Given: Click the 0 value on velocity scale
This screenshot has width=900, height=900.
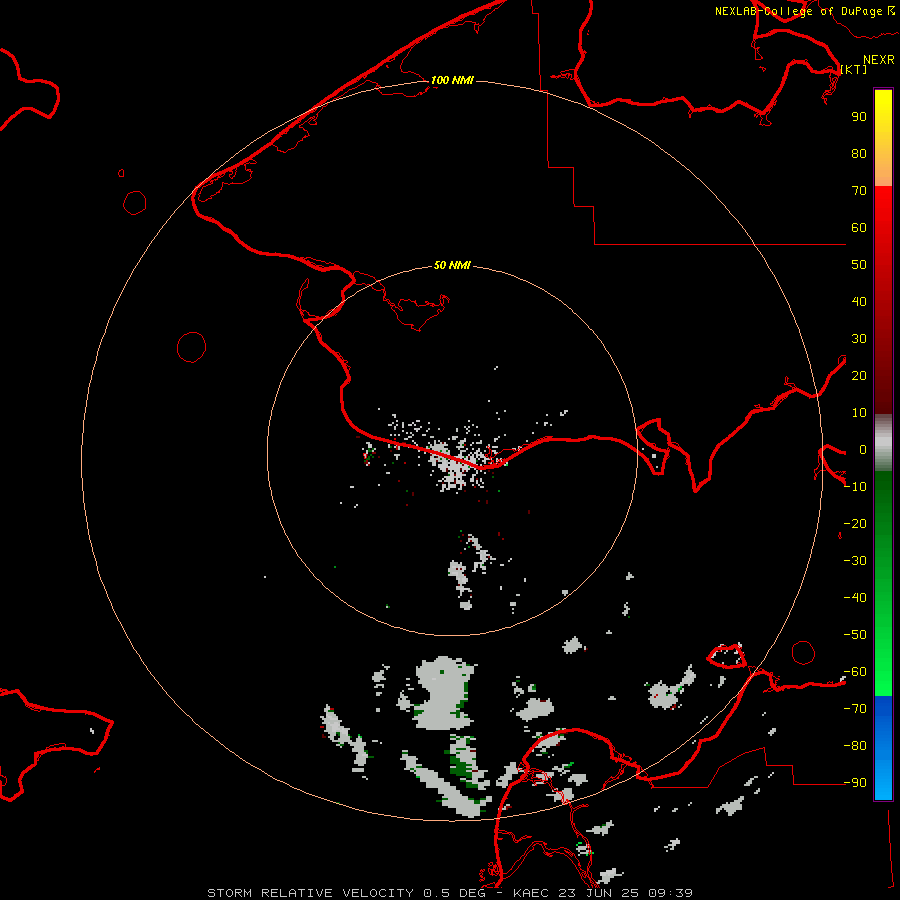Looking at the screenshot, I should click(x=863, y=450).
